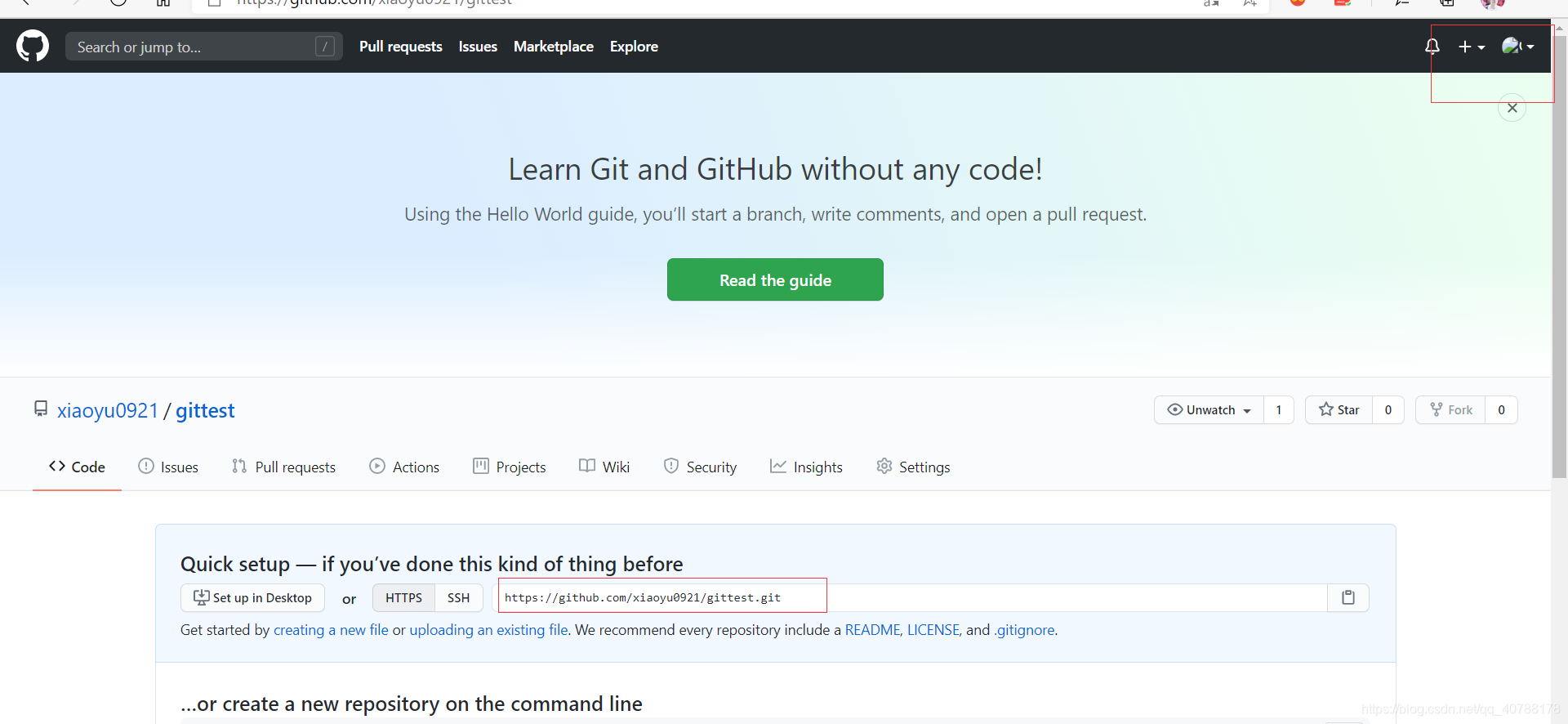This screenshot has width=1568, height=724.
Task: Click the GitHub Octocat logo
Action: tap(33, 47)
